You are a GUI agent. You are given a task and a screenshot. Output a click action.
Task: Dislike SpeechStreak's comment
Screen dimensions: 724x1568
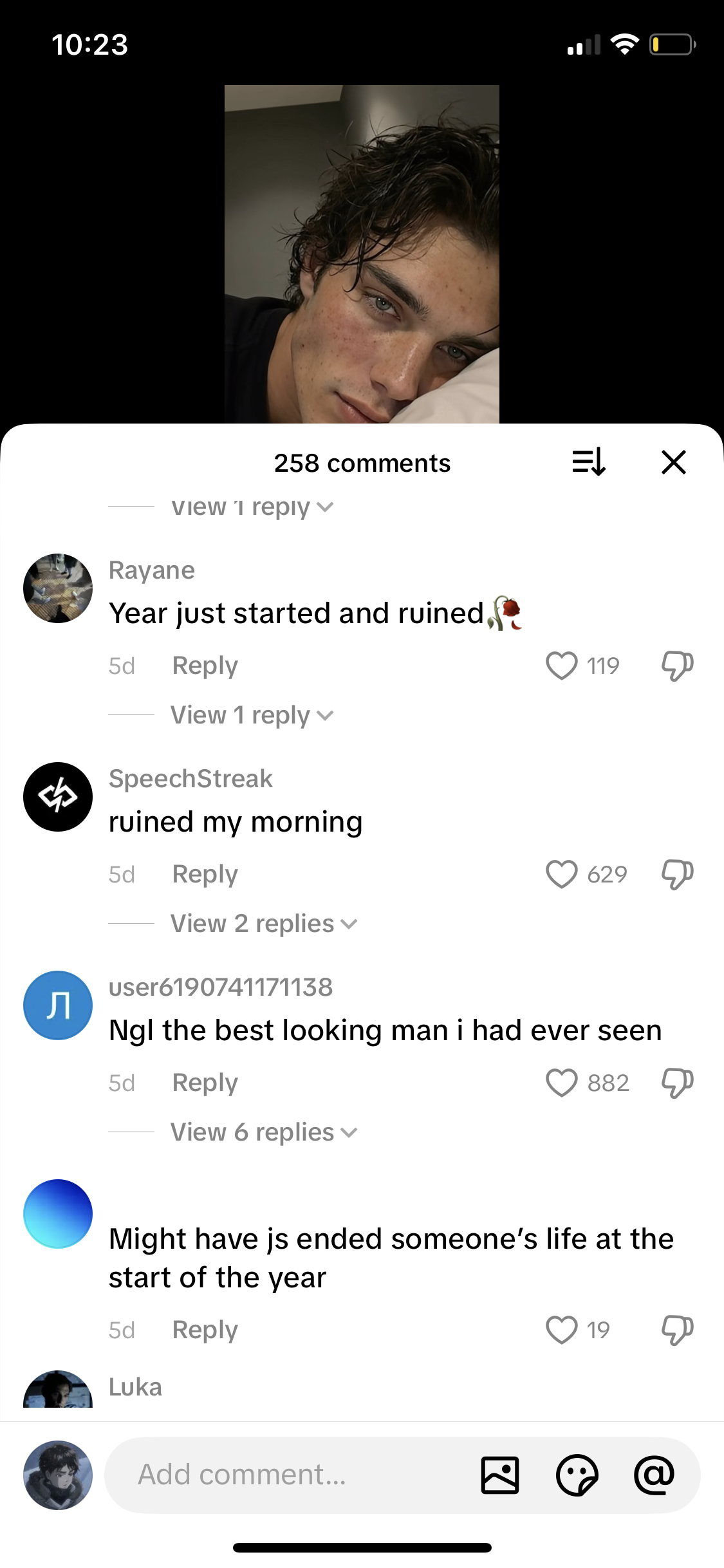[677, 874]
